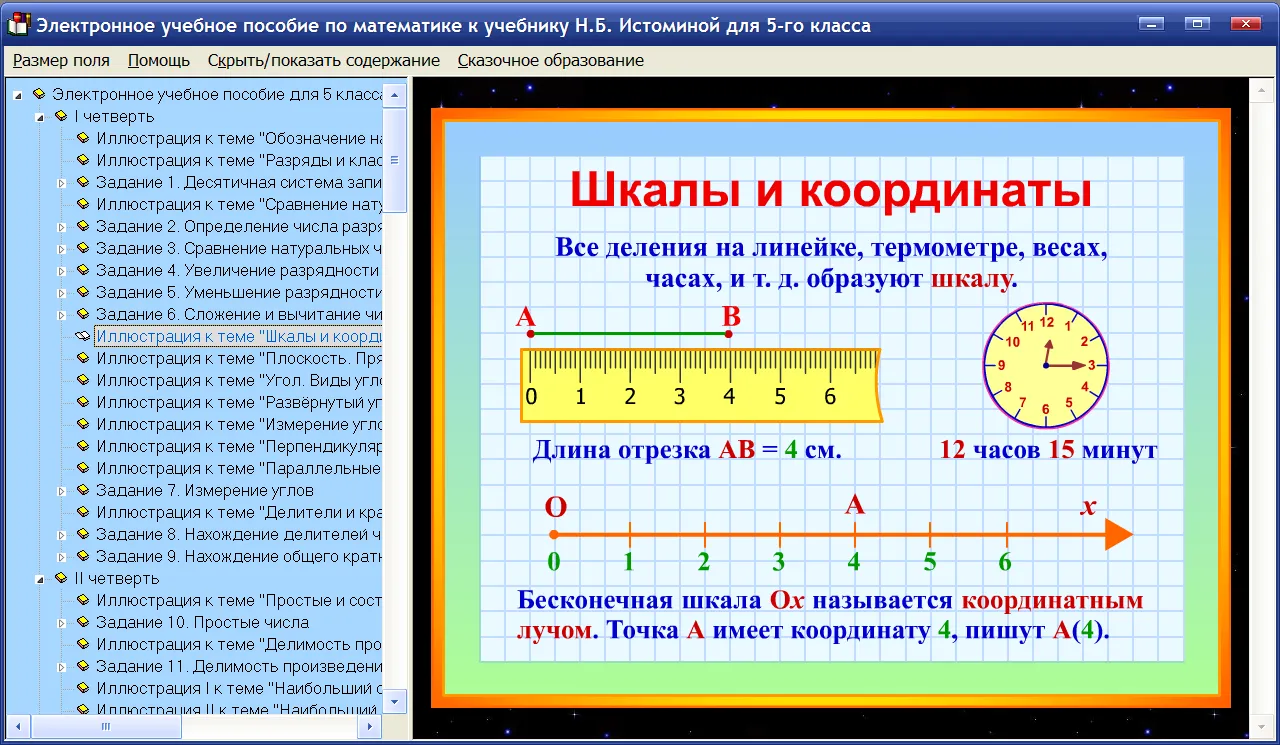Screen dimensions: 1280x745
Task: Click book icon of 'Угол. Виды угло' row
Action: pyautogui.click(x=83, y=380)
